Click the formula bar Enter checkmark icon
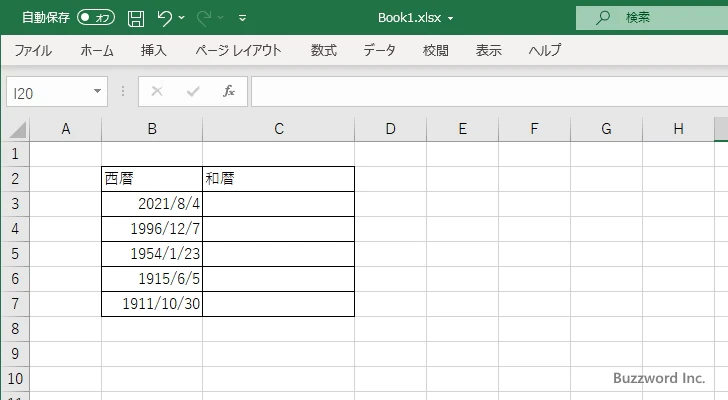 pos(193,91)
